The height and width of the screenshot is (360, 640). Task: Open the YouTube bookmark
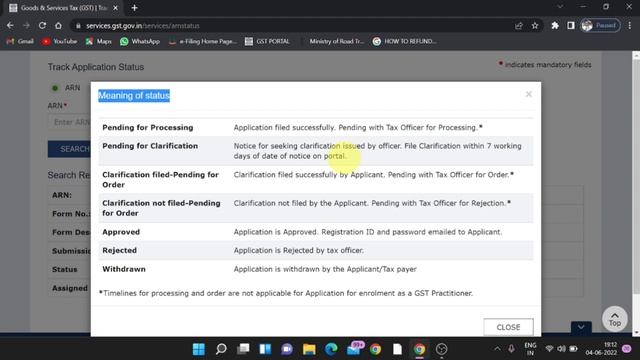click(60, 41)
